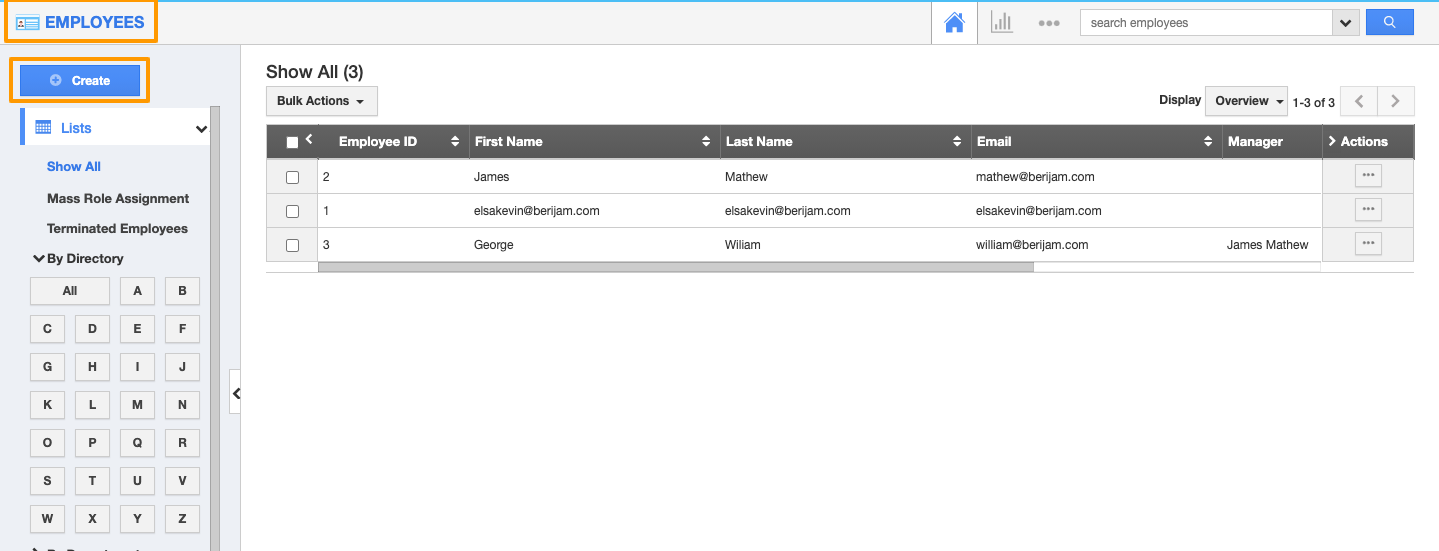This screenshot has height=551, width=1439.
Task: Open the Display Overview dropdown
Action: pyautogui.click(x=1248, y=101)
